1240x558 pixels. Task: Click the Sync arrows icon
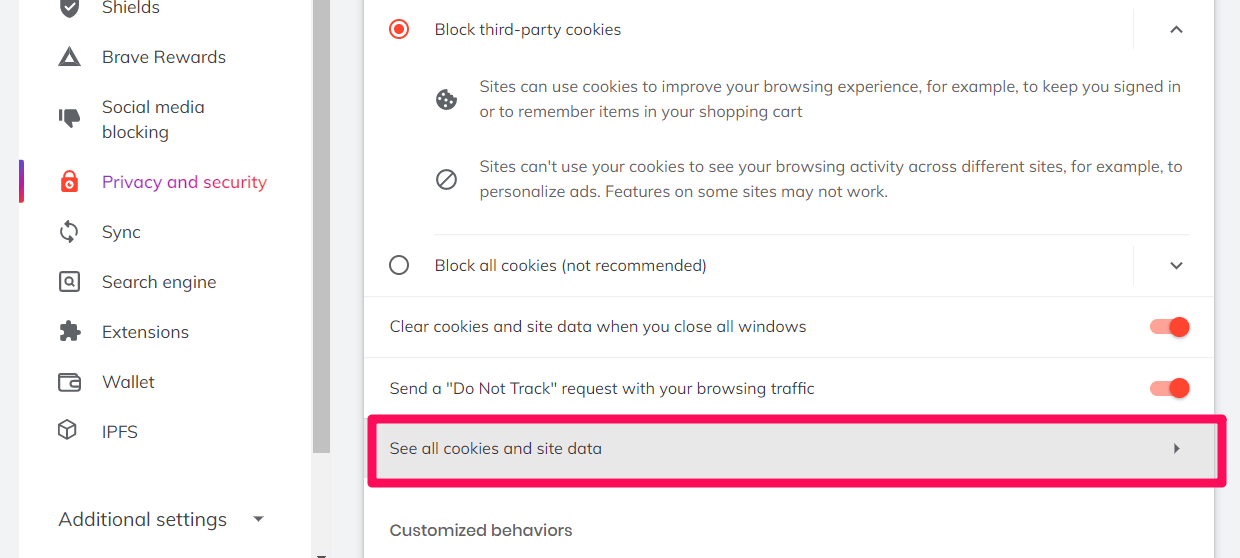[x=69, y=232]
